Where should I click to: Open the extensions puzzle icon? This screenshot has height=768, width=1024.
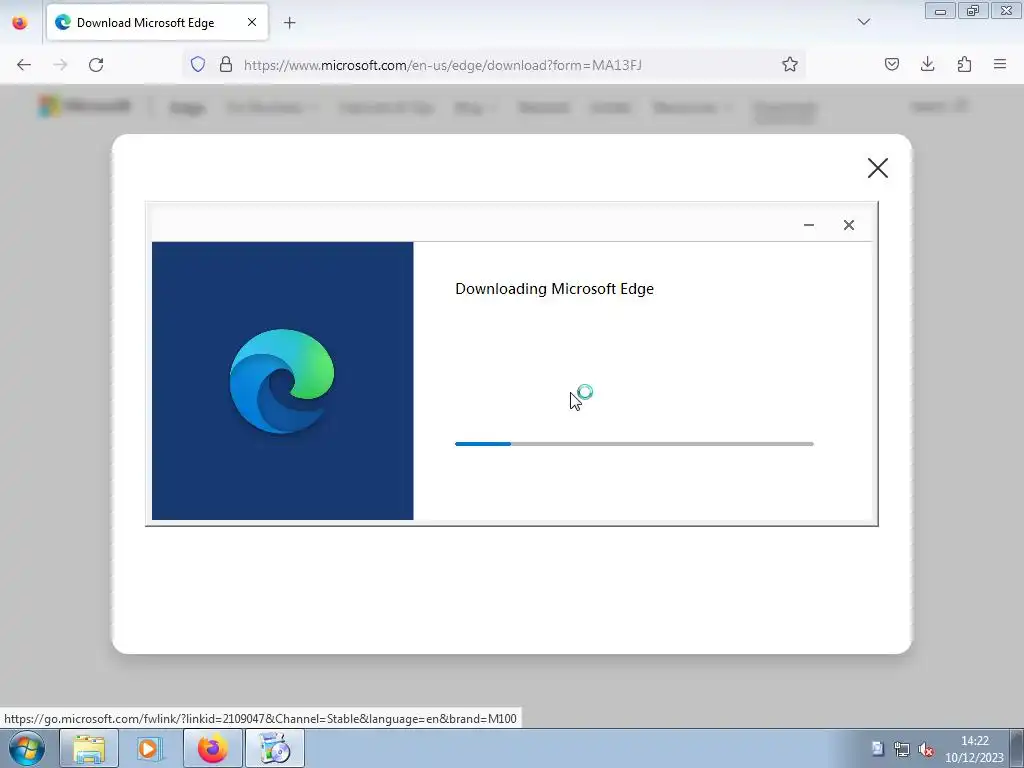coord(964,65)
